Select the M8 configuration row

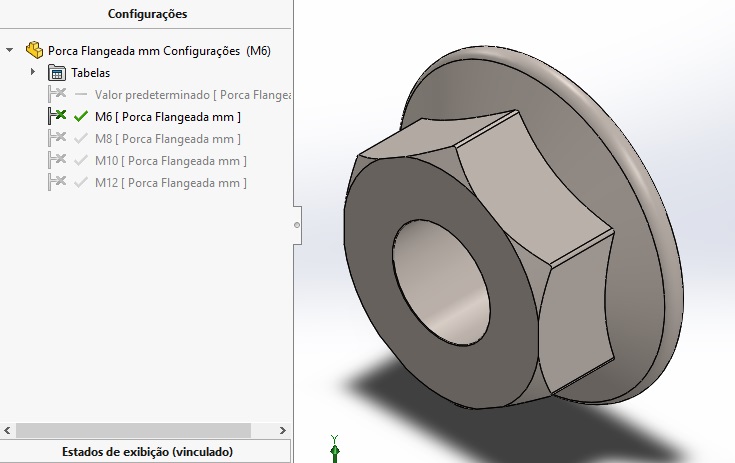pyautogui.click(x=168, y=139)
